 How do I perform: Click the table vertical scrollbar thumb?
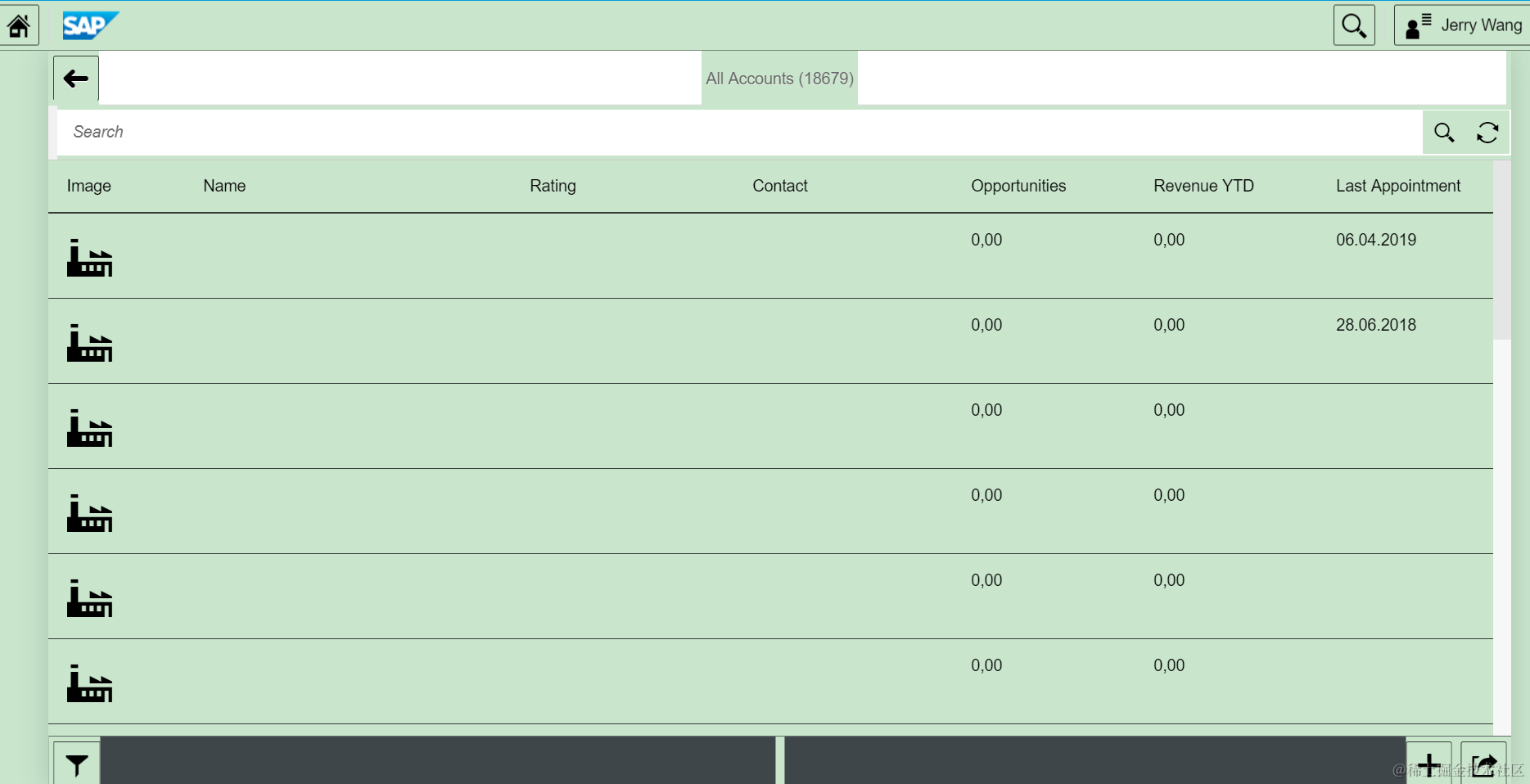[x=1501, y=250]
